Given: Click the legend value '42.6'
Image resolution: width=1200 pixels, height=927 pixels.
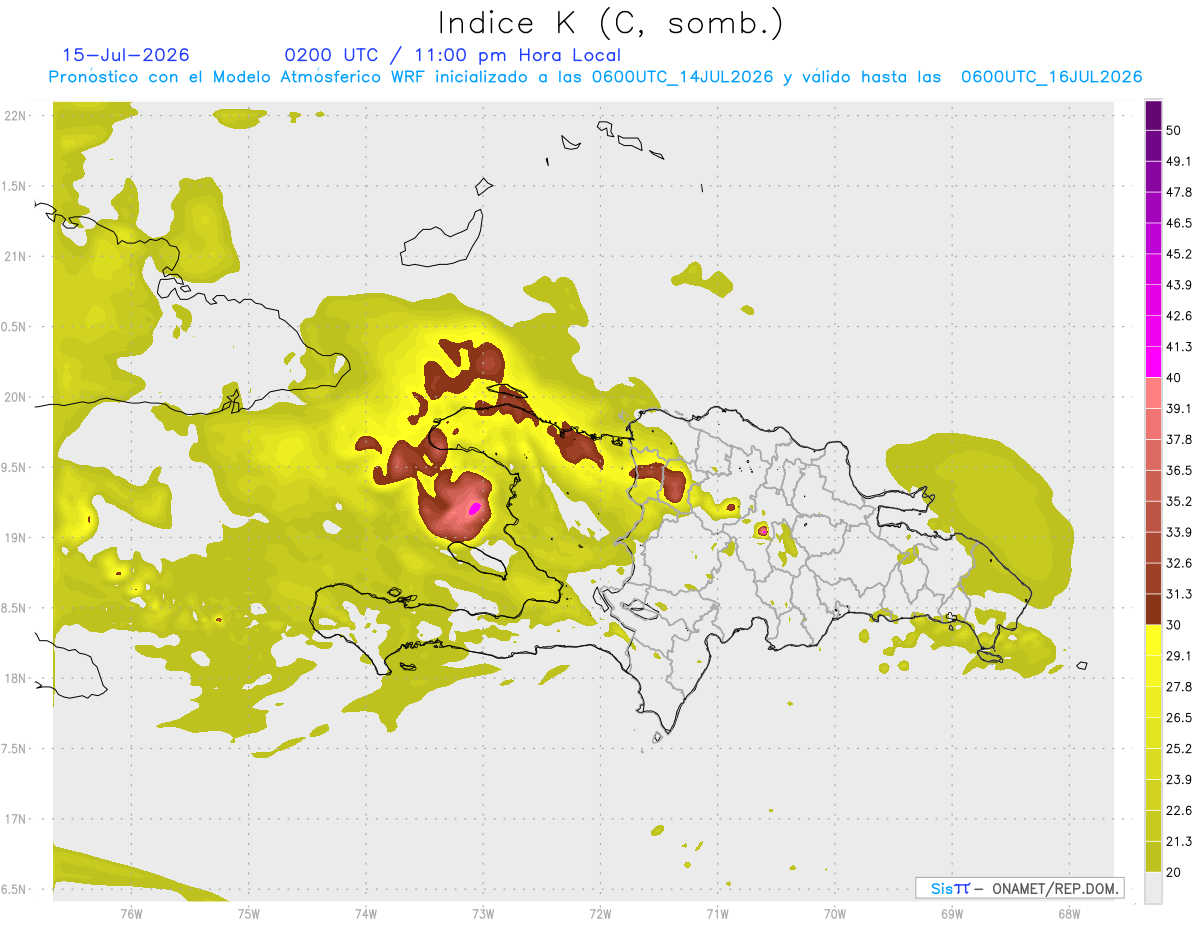Looking at the screenshot, I should (1179, 316).
